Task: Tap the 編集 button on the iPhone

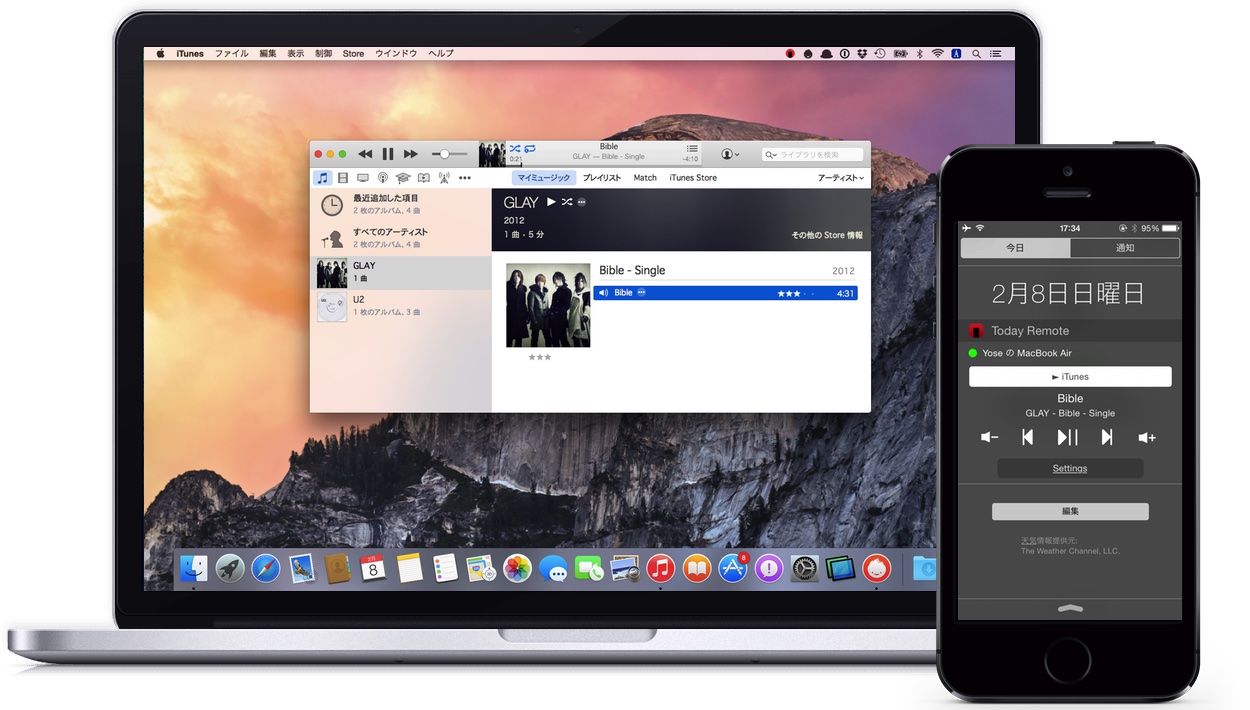Action: (x=1070, y=511)
